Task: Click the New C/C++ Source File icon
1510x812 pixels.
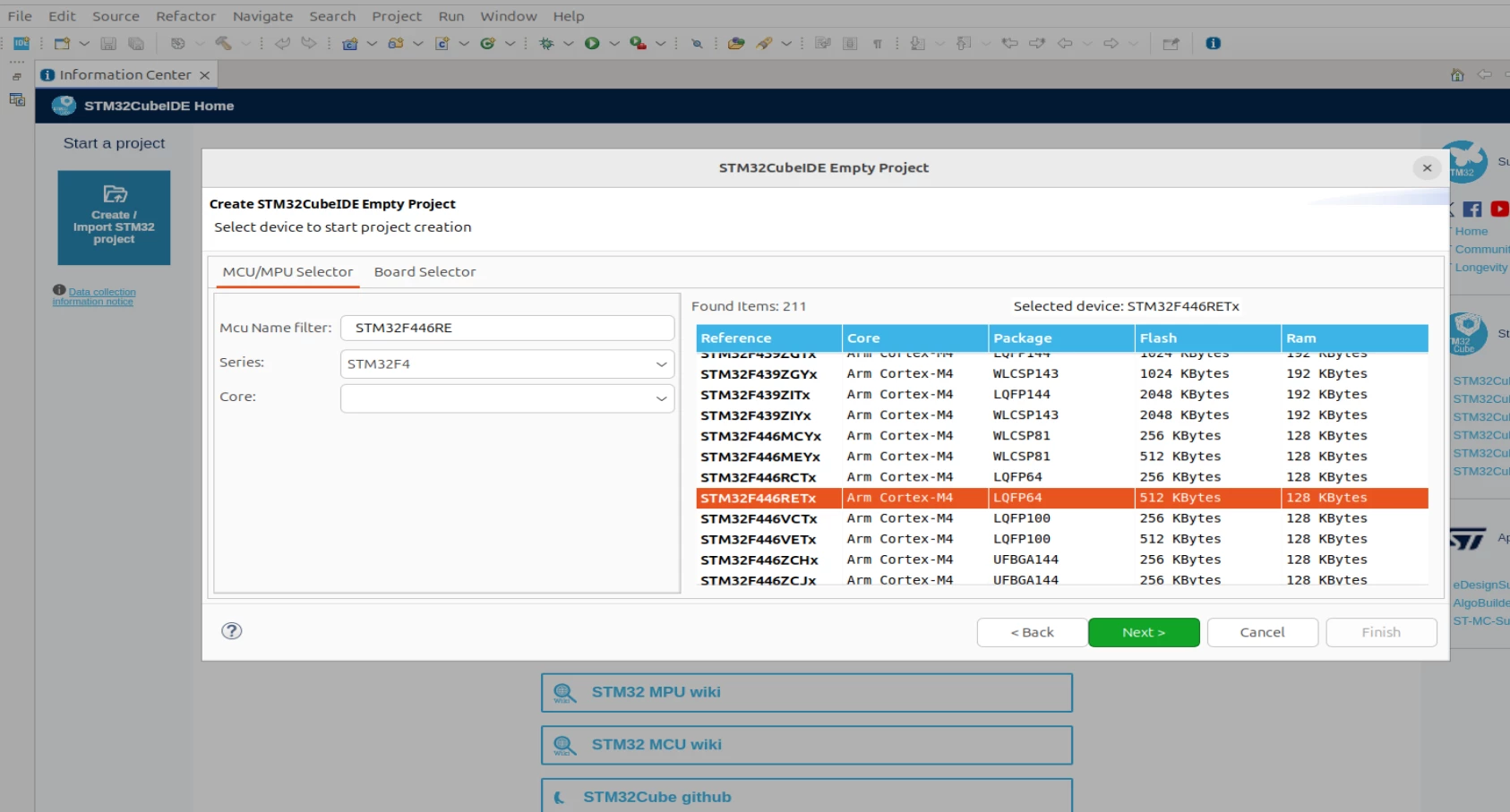Action: (x=442, y=43)
